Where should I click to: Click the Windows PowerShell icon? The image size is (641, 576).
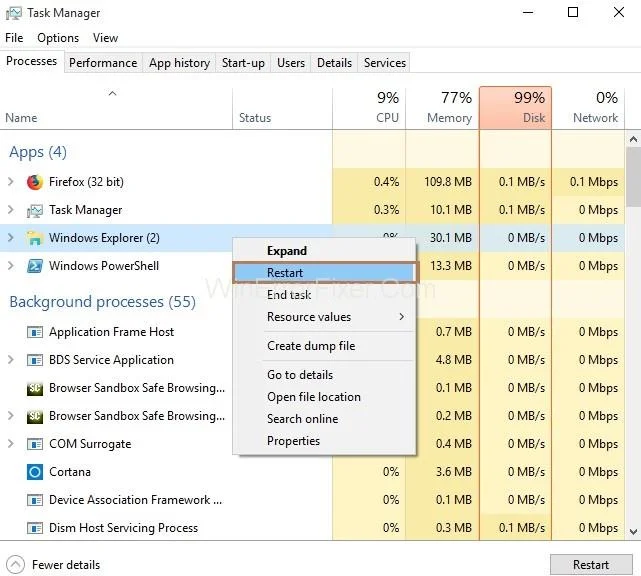[x=35, y=266]
